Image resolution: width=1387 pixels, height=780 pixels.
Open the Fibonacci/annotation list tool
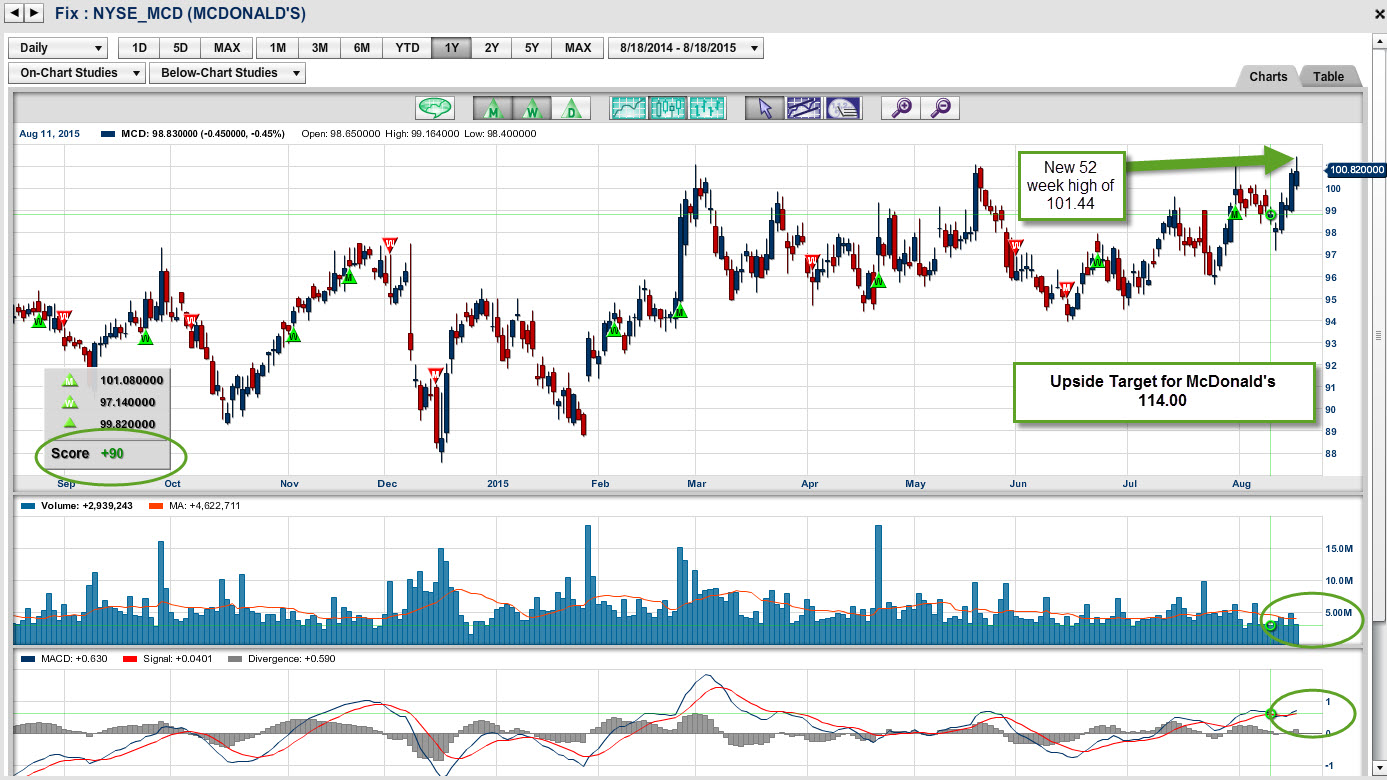click(x=843, y=108)
